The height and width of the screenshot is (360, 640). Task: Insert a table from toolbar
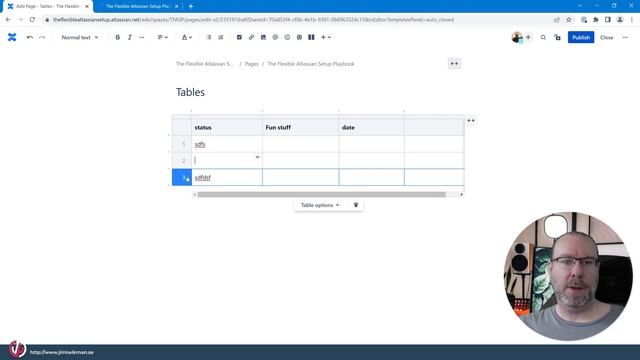point(299,37)
